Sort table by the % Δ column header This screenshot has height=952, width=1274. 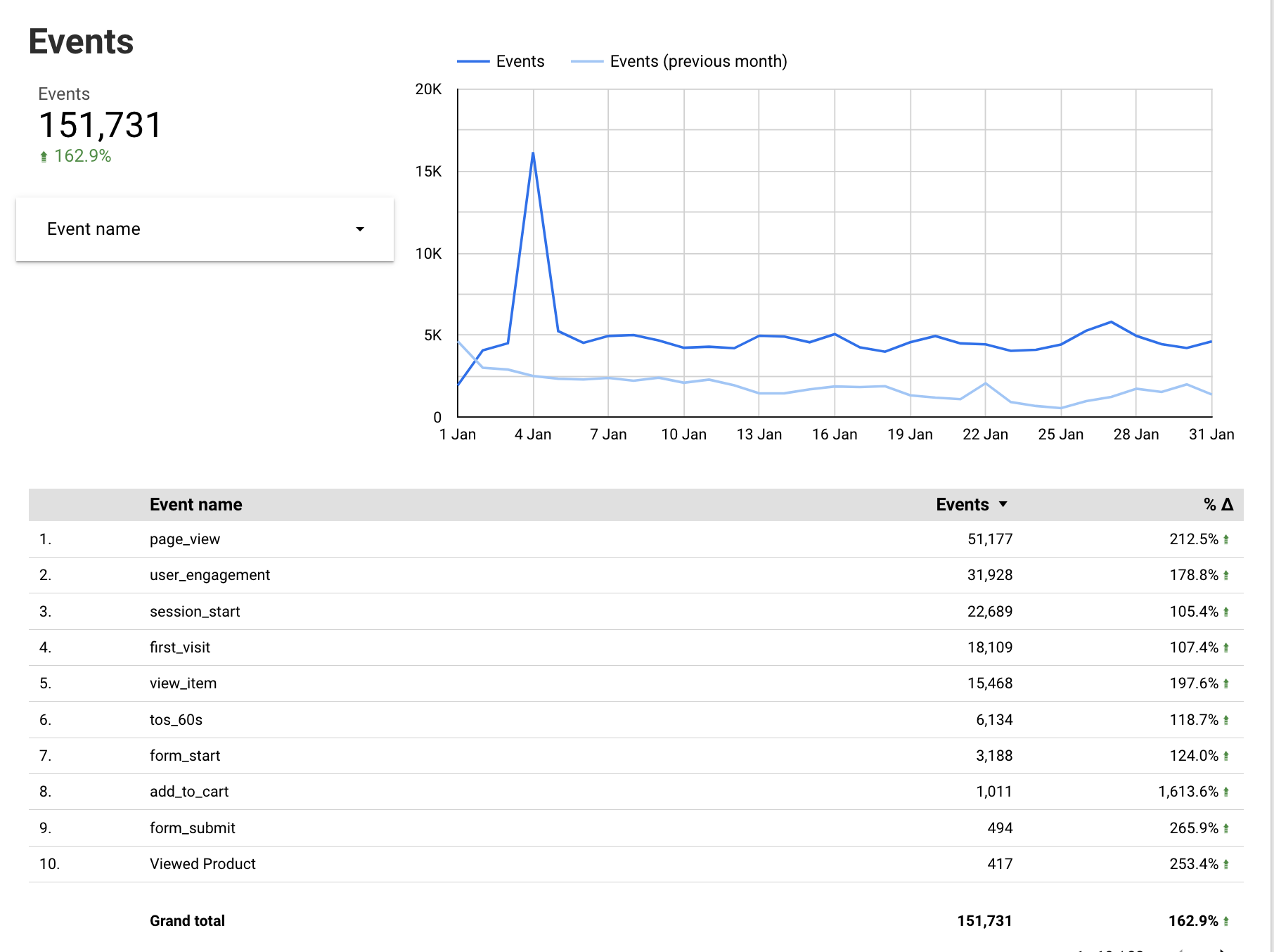click(x=1218, y=504)
